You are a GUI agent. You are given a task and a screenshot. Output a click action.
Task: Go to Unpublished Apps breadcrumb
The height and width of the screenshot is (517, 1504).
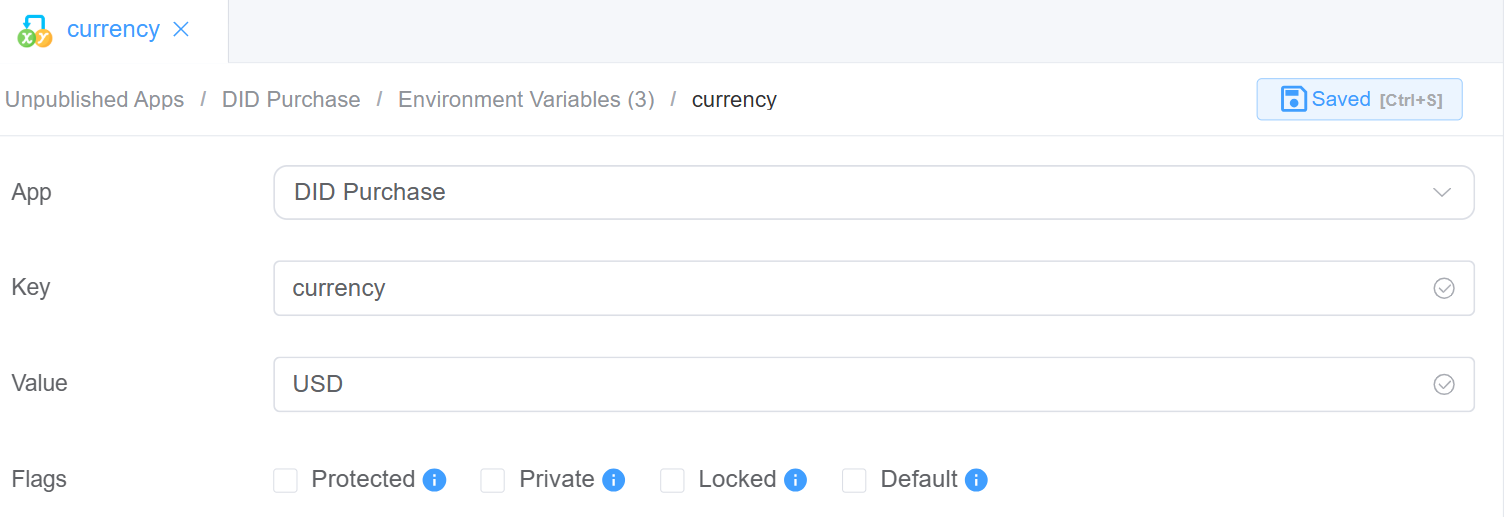click(x=95, y=100)
